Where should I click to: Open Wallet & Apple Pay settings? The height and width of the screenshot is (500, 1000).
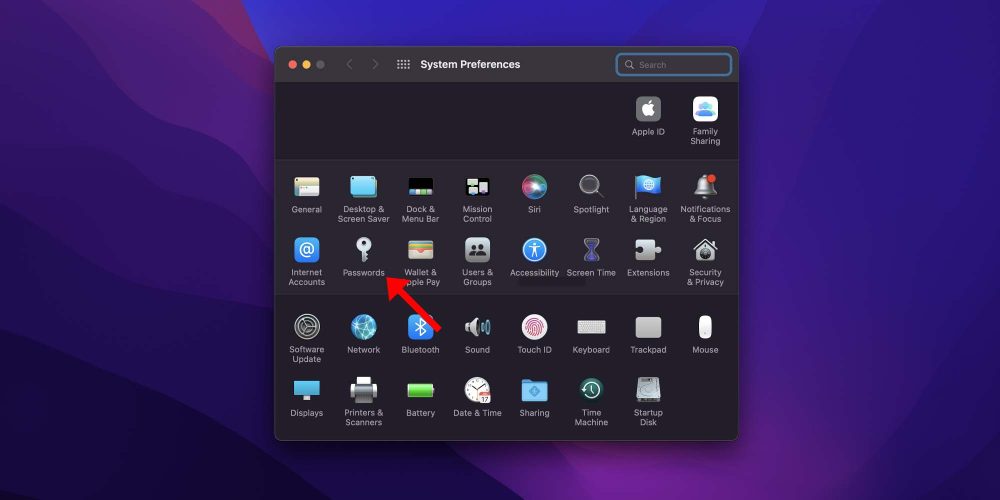coord(420,250)
